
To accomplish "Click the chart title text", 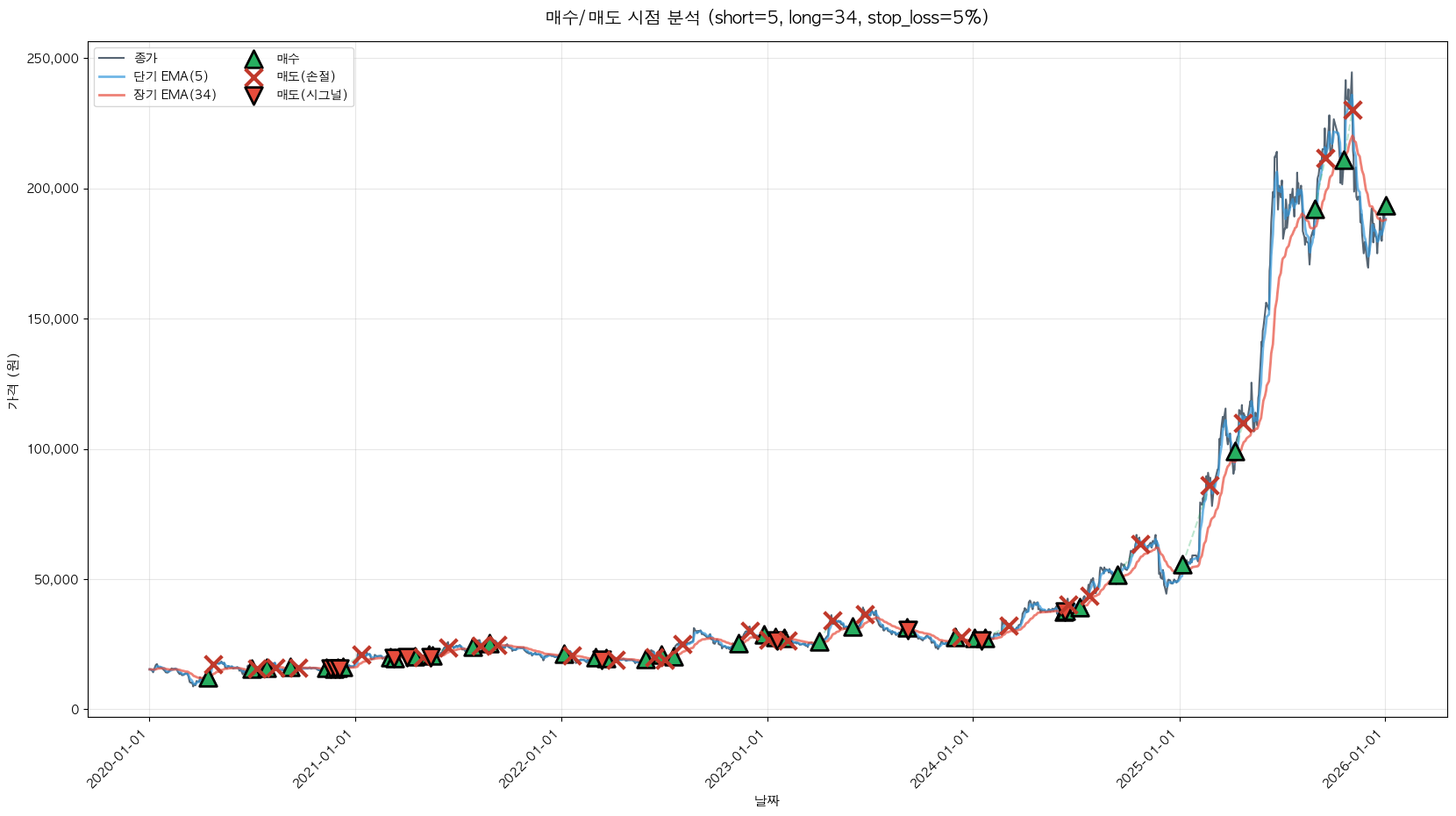I will (x=767, y=18).
